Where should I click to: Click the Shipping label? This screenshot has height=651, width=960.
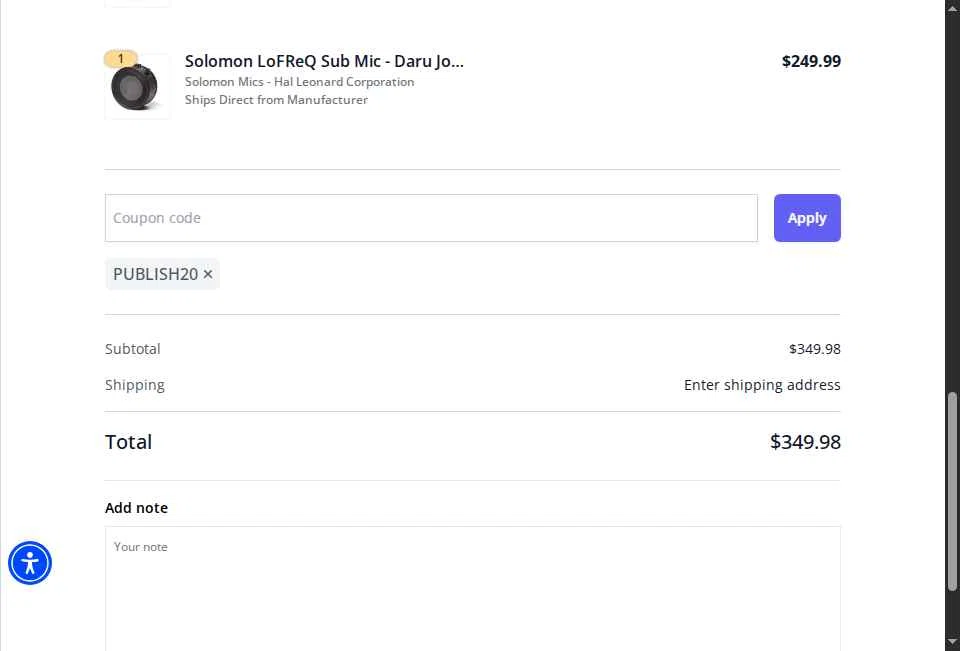pos(135,385)
